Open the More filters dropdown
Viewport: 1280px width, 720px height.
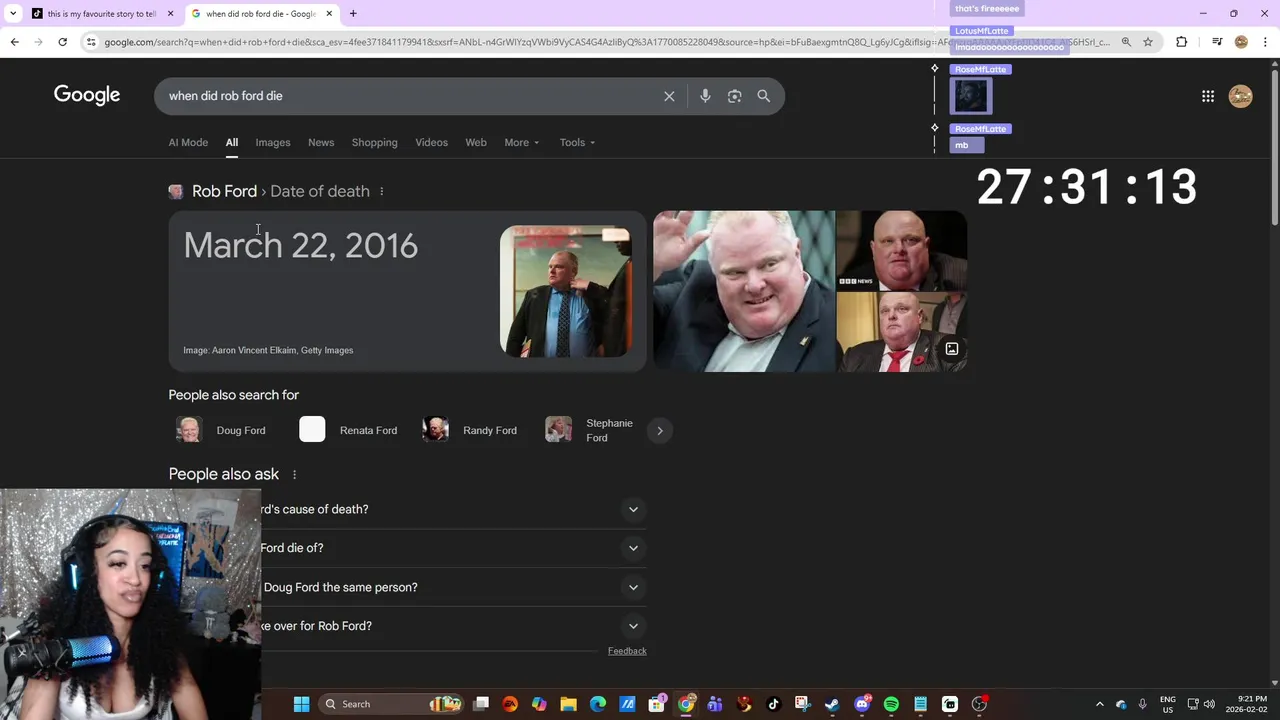point(522,142)
